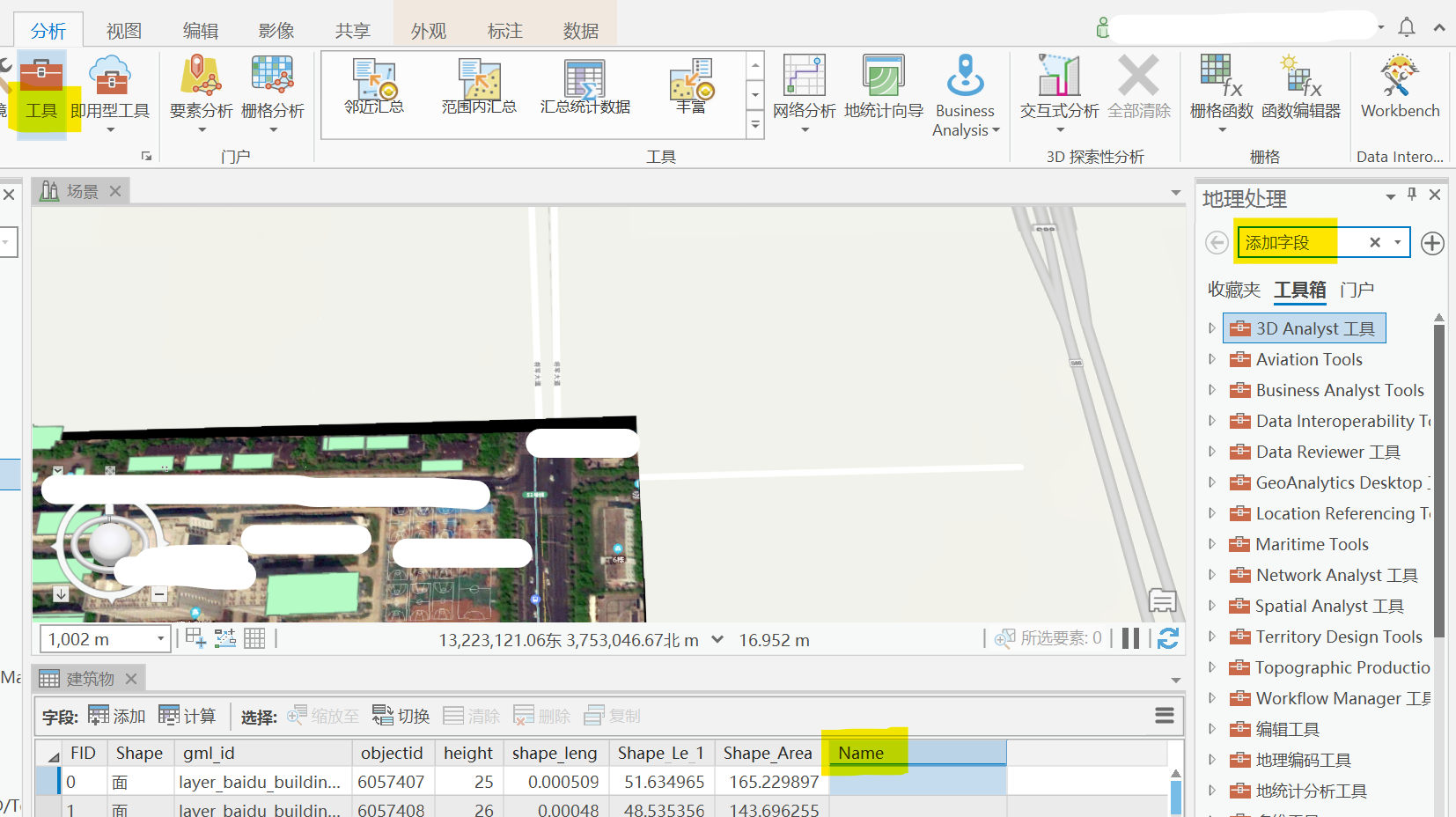Open the 地理处理 pane options menu
The height and width of the screenshot is (817, 1456).
[1391, 196]
